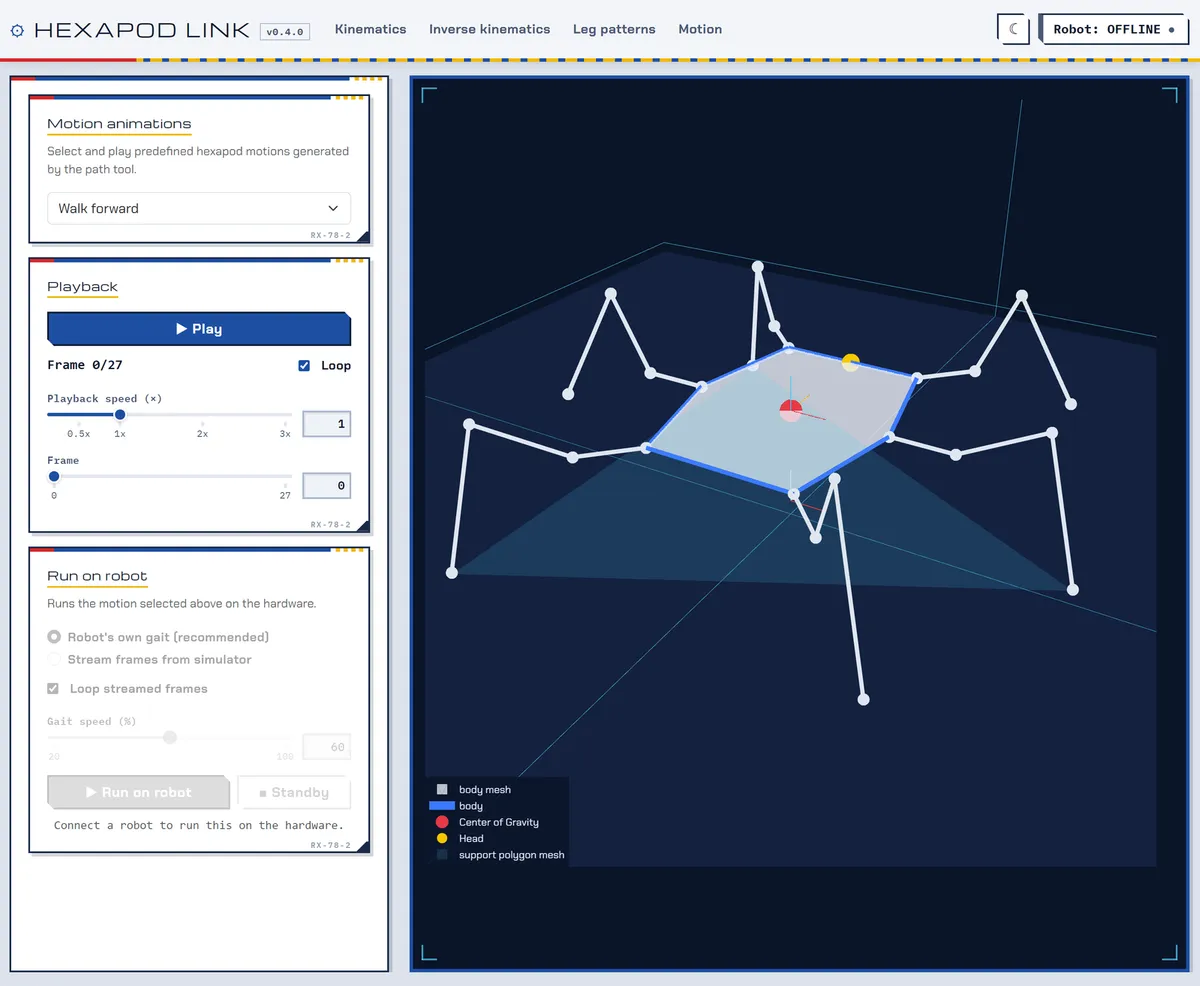Open the Inverse kinematics tab
The width and height of the screenshot is (1200, 986).
tap(490, 29)
